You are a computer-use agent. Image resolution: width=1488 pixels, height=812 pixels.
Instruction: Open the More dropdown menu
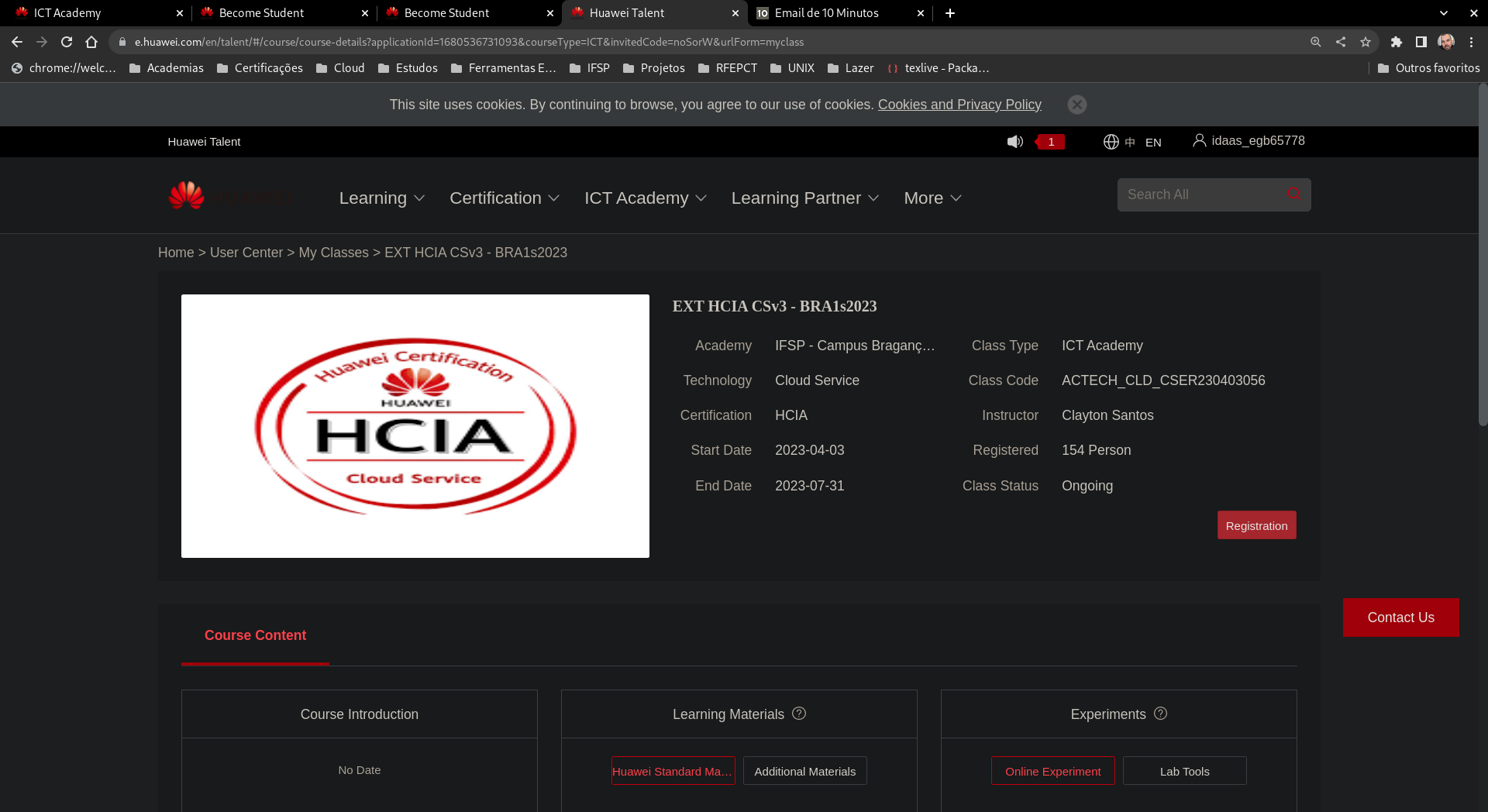coord(931,198)
